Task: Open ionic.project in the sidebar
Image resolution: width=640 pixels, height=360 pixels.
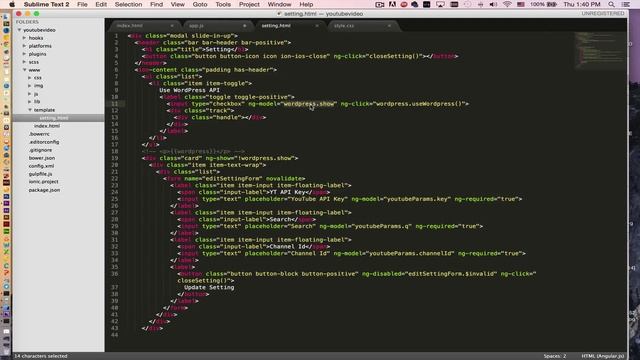Action: click(x=44, y=182)
